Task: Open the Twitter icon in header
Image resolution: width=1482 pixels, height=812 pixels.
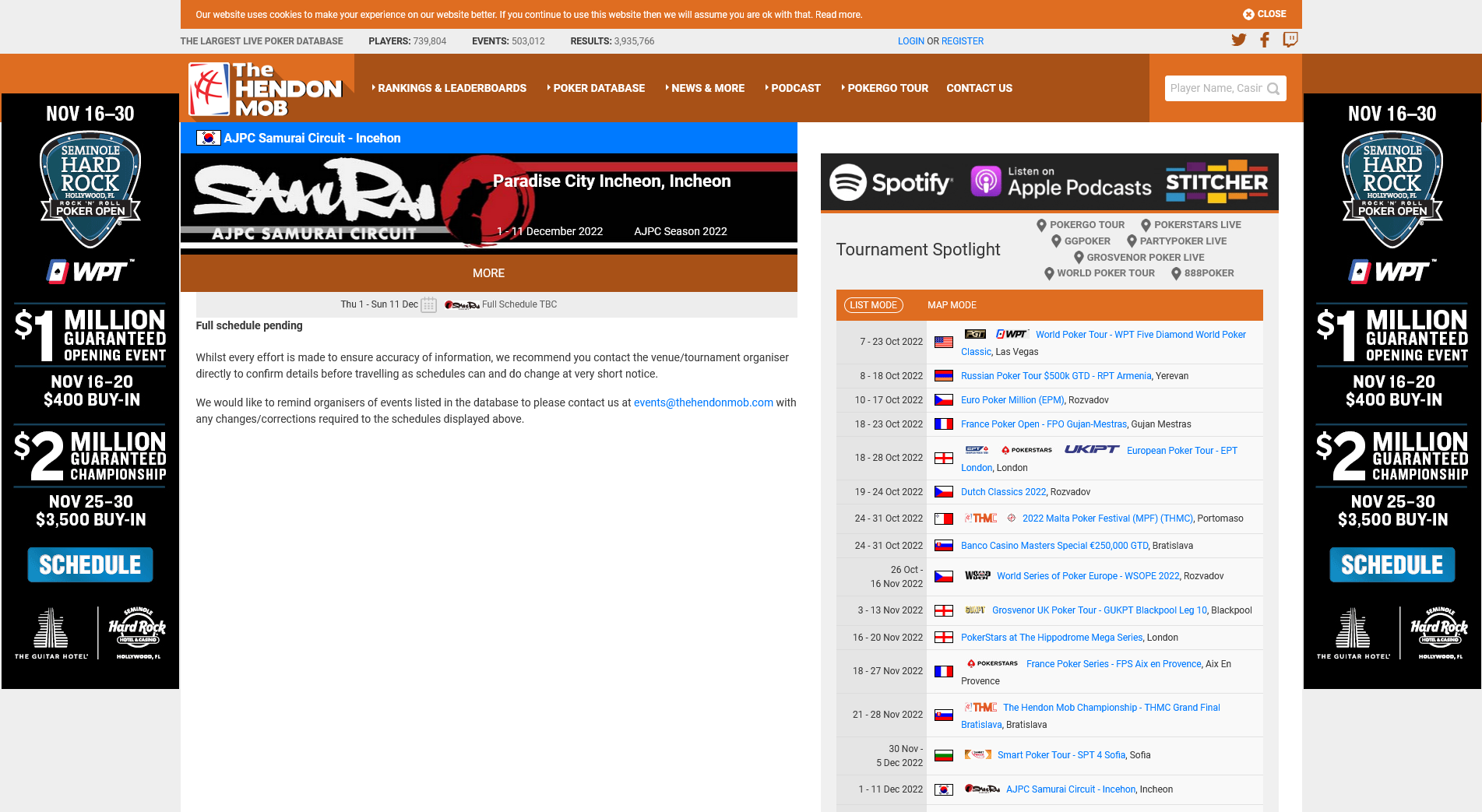Action: click(x=1238, y=40)
